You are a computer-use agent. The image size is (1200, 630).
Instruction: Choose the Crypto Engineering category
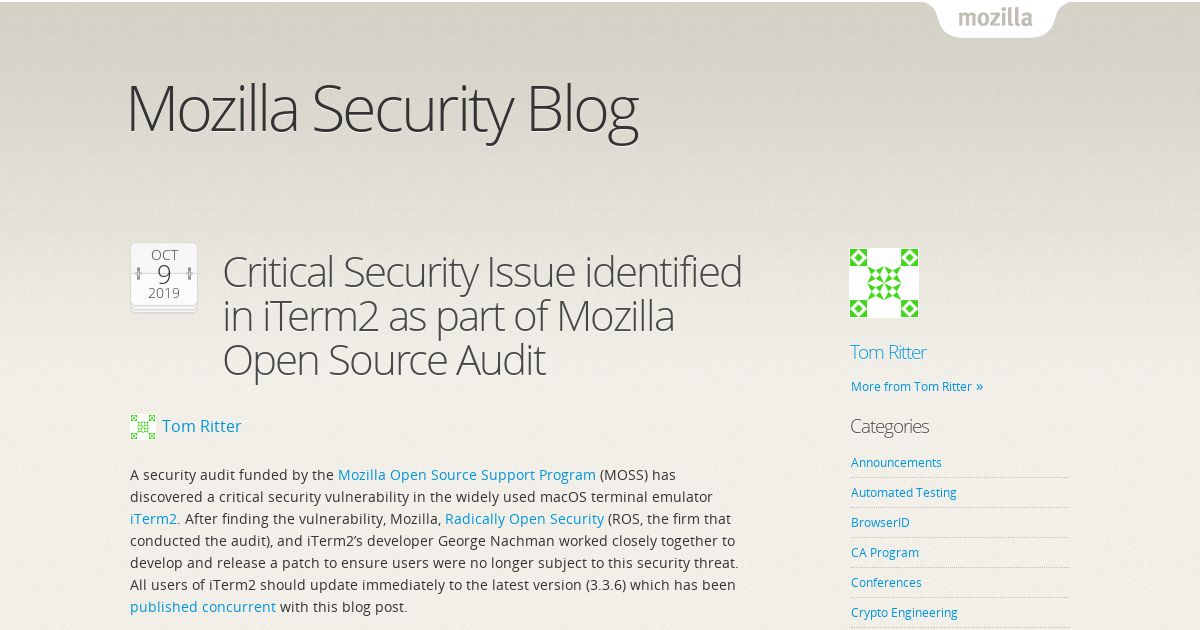point(904,612)
